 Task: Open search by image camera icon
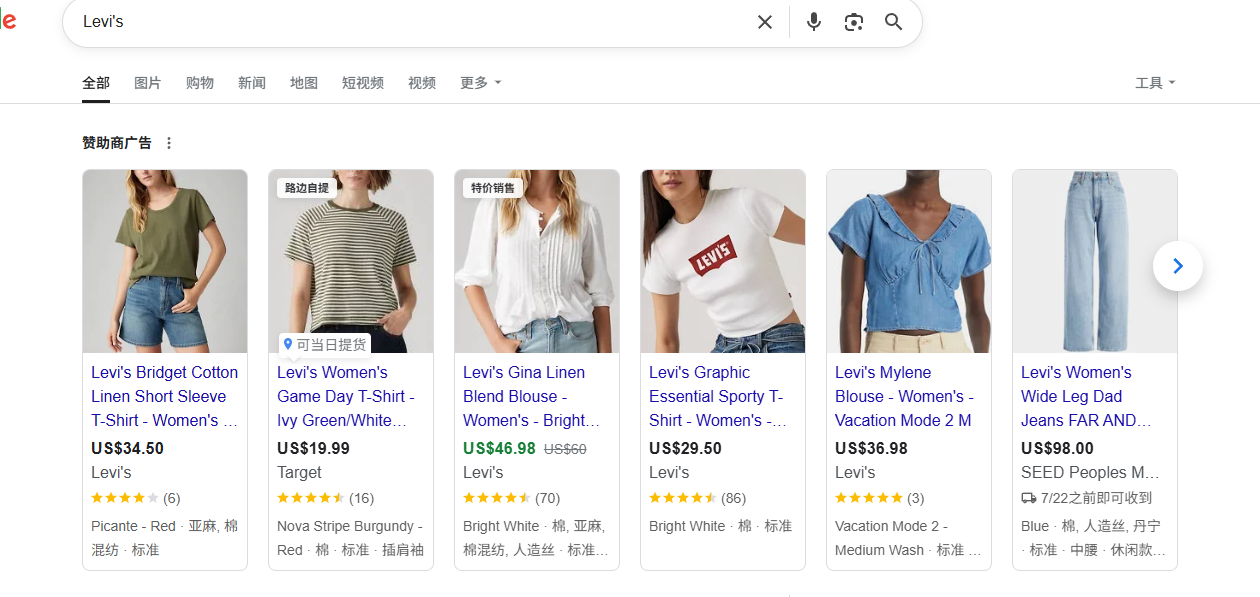pyautogui.click(x=853, y=22)
